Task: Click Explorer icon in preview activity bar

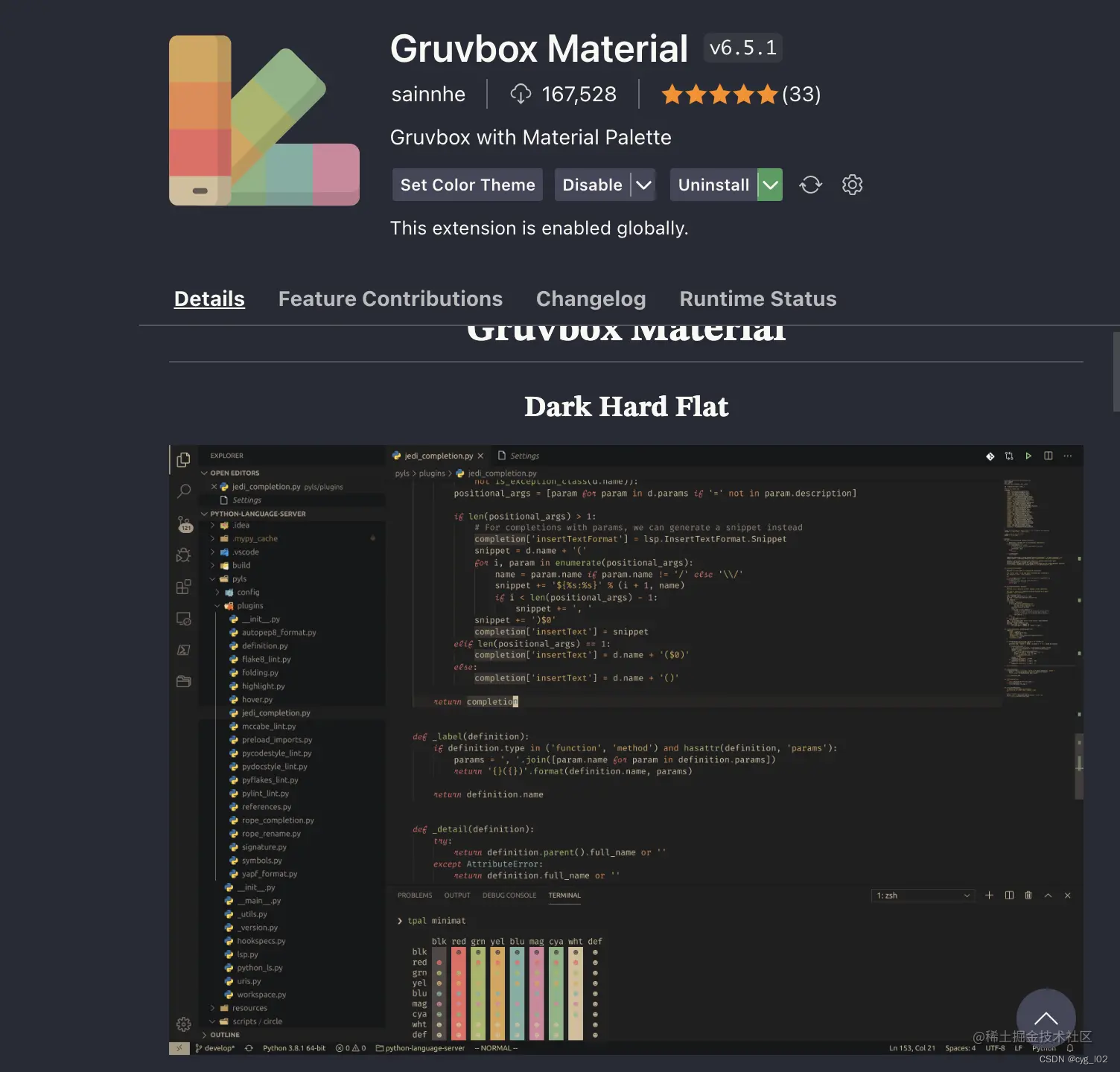Action: pyautogui.click(x=183, y=460)
